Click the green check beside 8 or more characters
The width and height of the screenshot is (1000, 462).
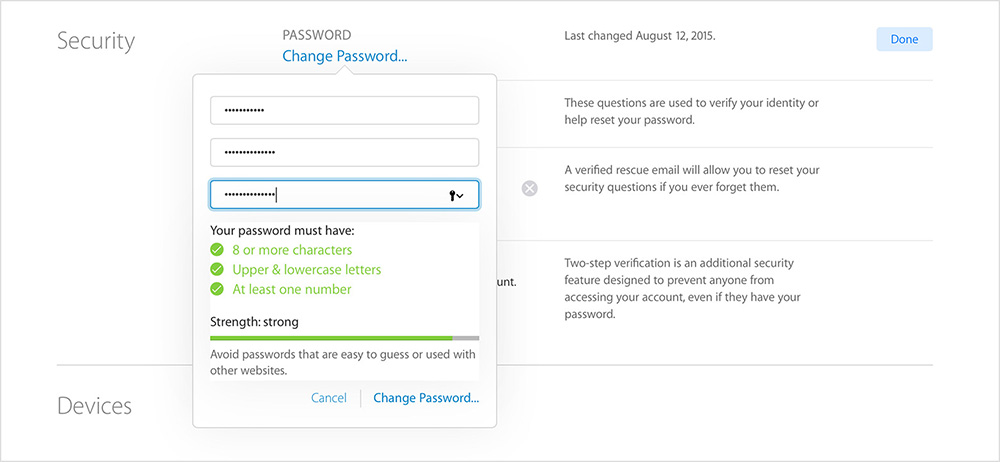tap(217, 250)
